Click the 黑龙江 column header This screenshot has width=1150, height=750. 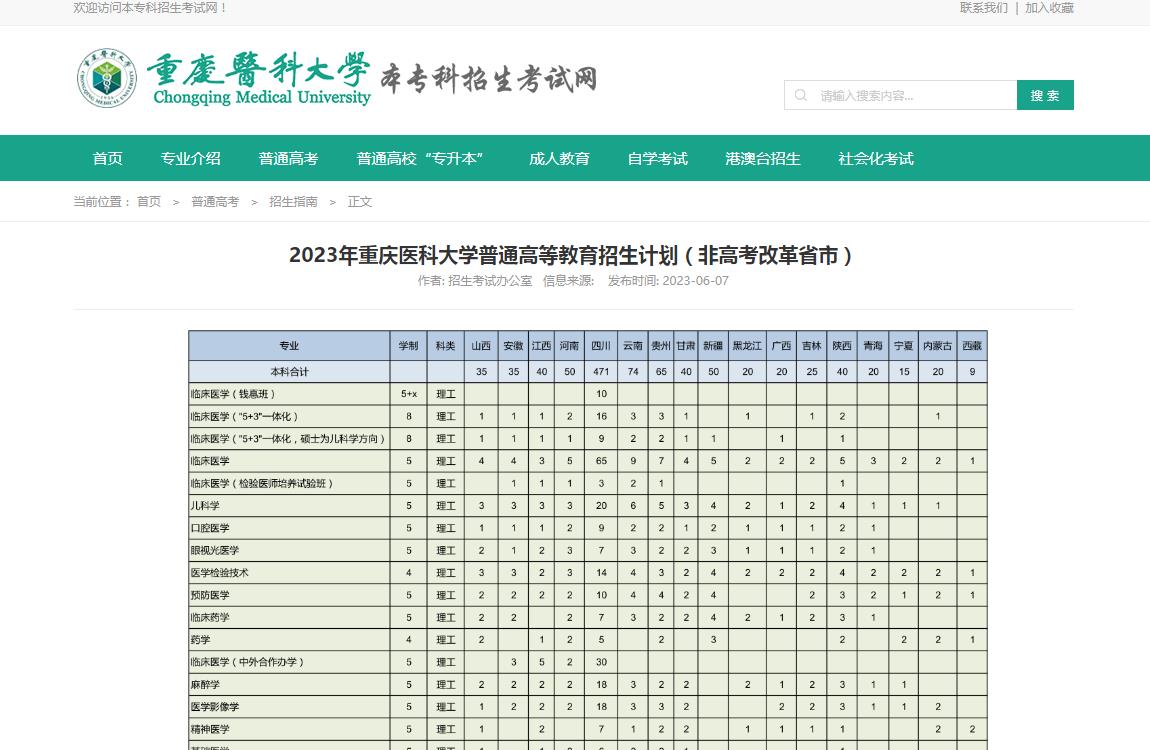point(747,345)
